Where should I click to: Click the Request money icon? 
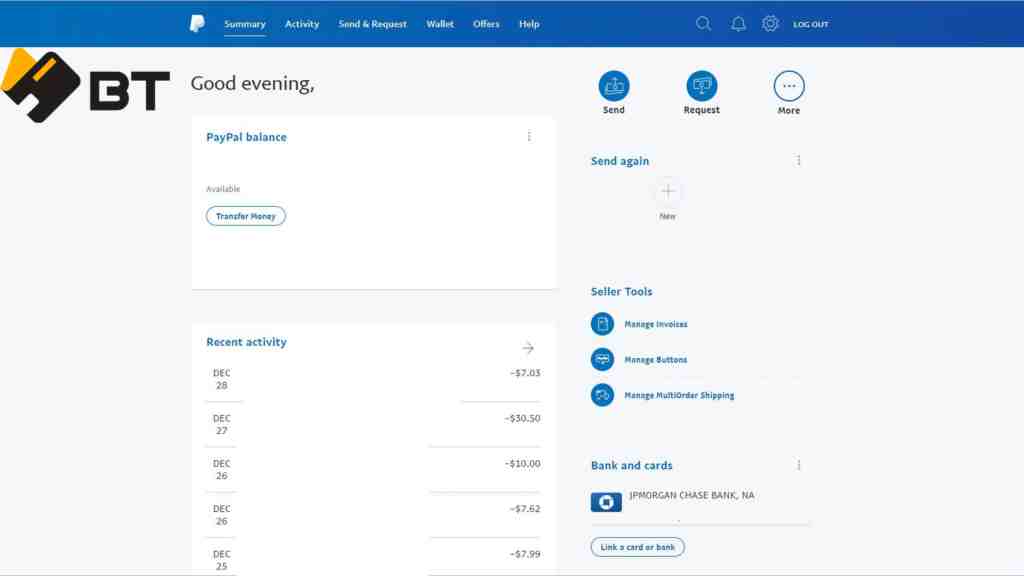[x=701, y=86]
